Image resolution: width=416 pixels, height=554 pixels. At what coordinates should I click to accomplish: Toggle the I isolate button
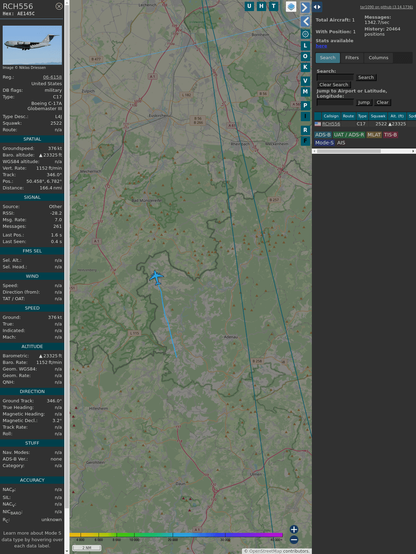point(305,116)
